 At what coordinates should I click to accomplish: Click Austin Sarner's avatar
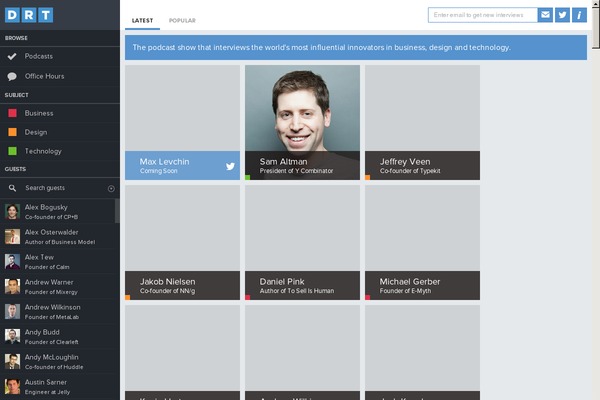(x=12, y=387)
